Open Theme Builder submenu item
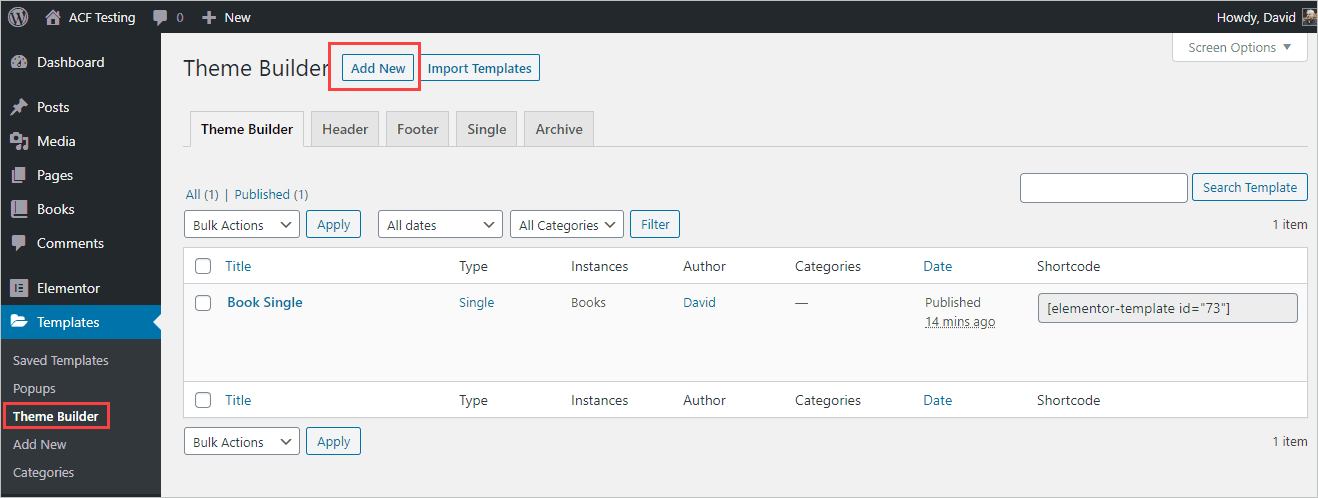The image size is (1318, 498). pos(56,416)
